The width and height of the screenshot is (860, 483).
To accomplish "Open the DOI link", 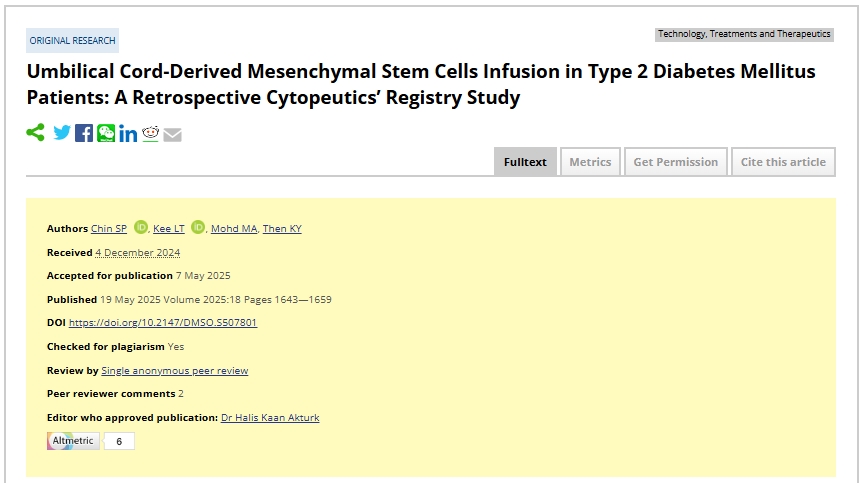I will tap(163, 323).
